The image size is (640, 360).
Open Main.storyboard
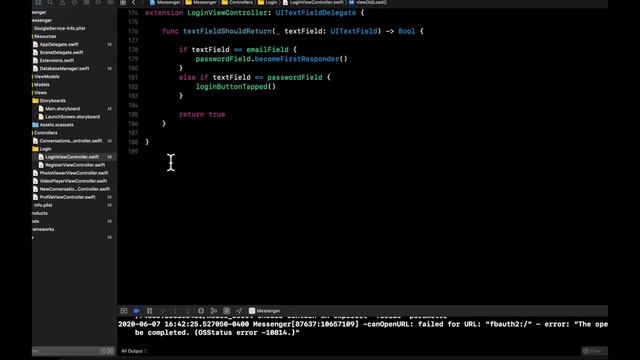click(x=62, y=109)
